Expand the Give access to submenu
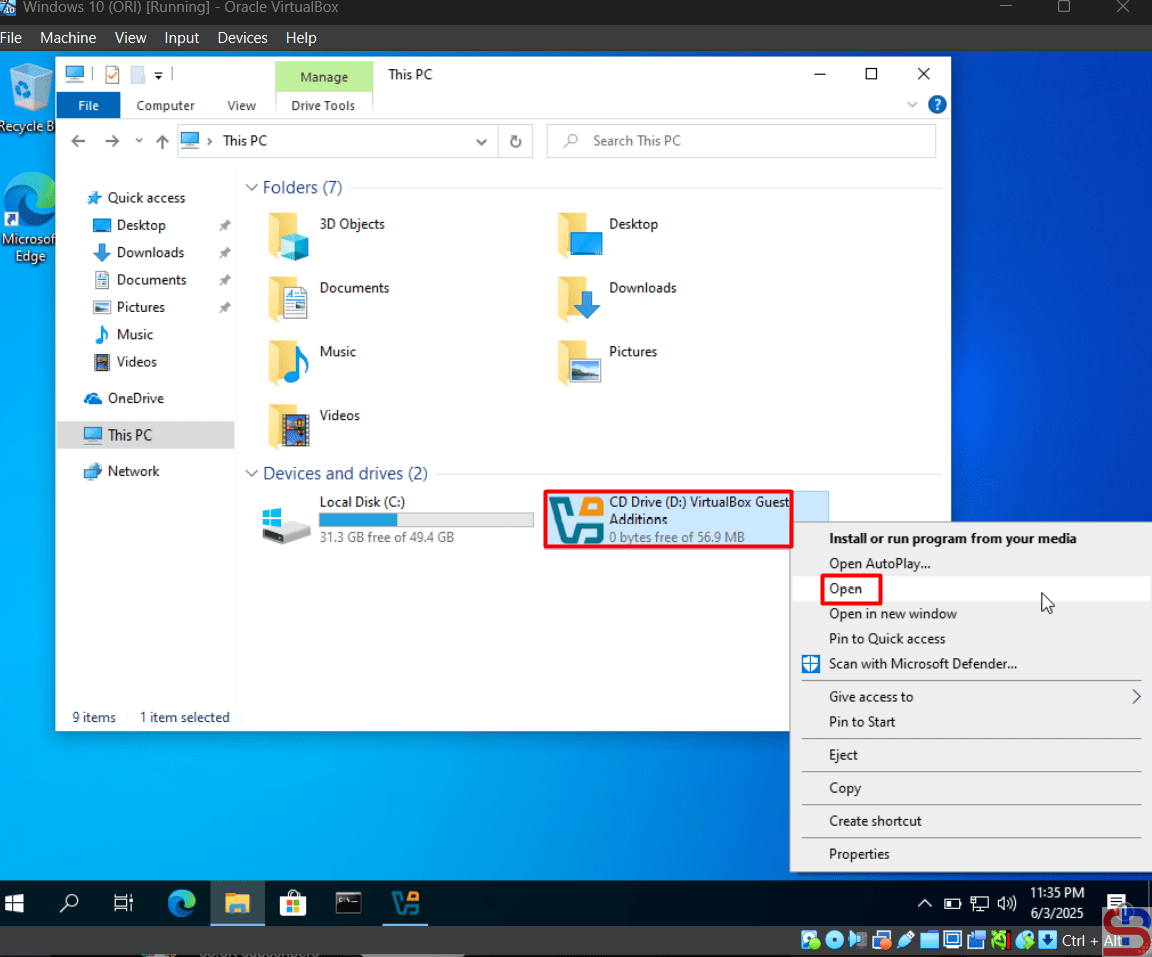 pyautogui.click(x=1135, y=697)
